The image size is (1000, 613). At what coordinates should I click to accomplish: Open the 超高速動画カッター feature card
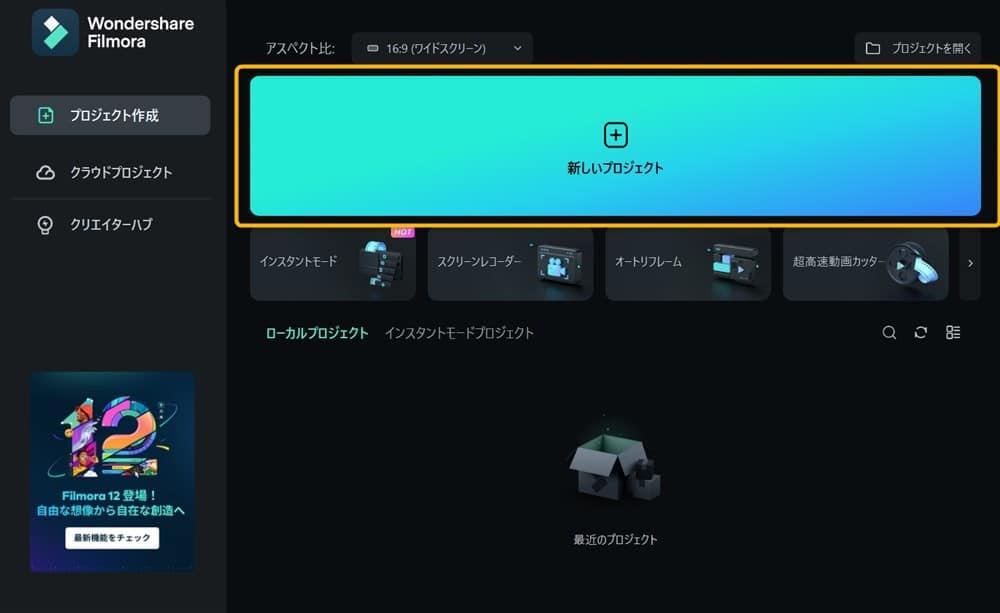point(866,264)
